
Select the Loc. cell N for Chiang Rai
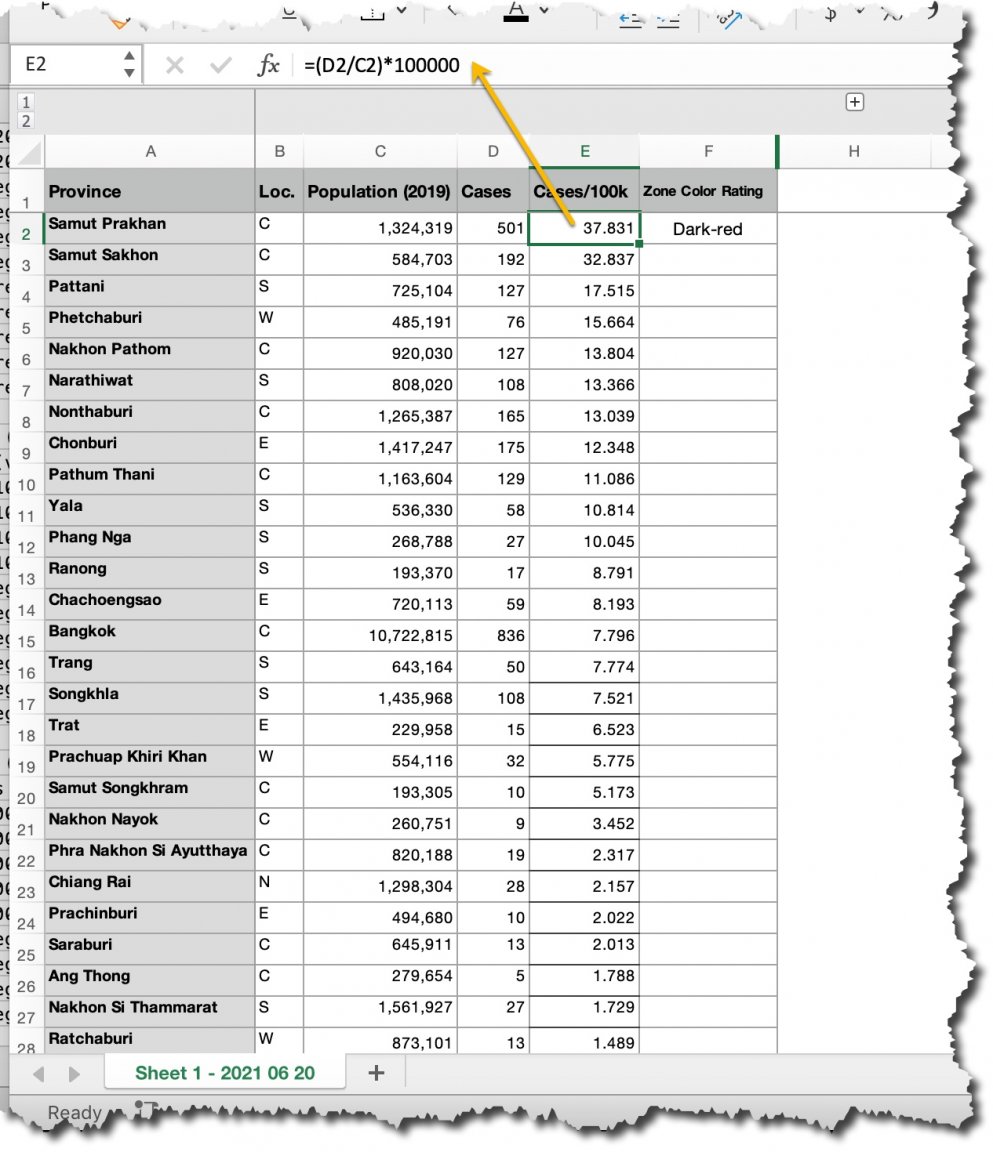(279, 886)
